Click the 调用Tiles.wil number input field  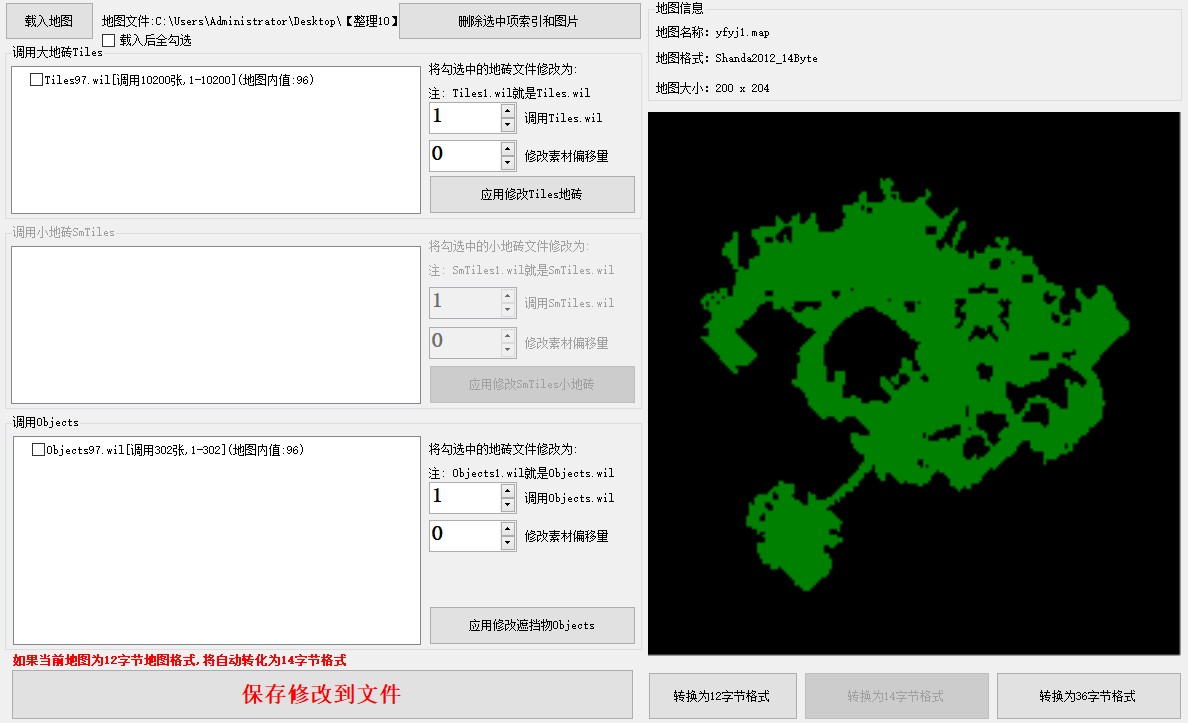click(x=464, y=118)
